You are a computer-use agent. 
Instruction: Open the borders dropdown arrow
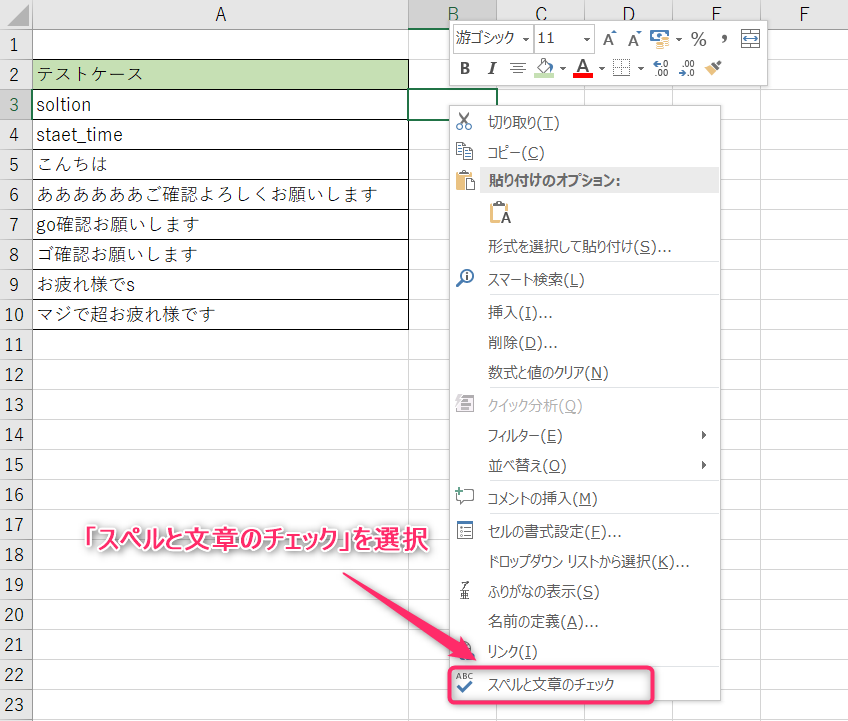(641, 69)
